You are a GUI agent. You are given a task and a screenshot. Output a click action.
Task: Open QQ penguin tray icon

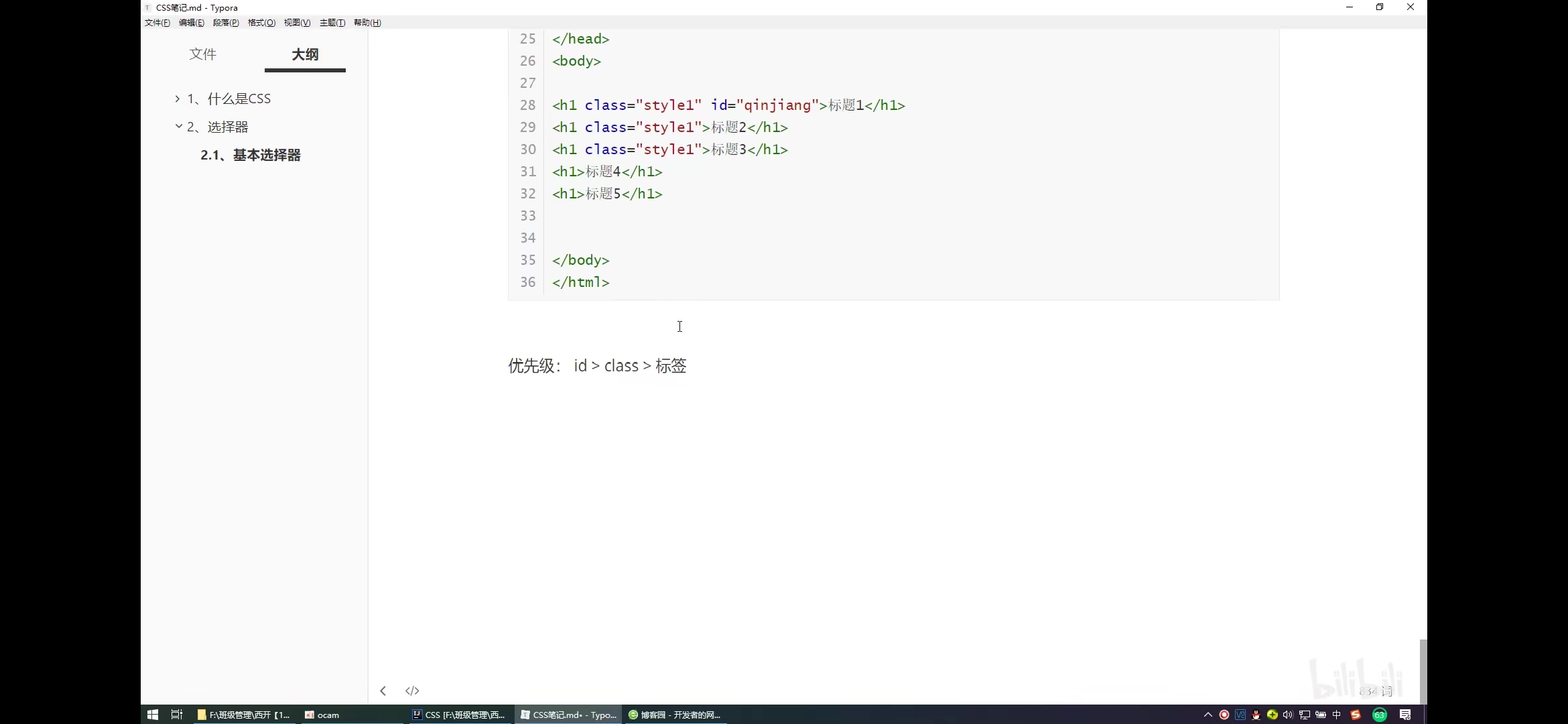1256,715
